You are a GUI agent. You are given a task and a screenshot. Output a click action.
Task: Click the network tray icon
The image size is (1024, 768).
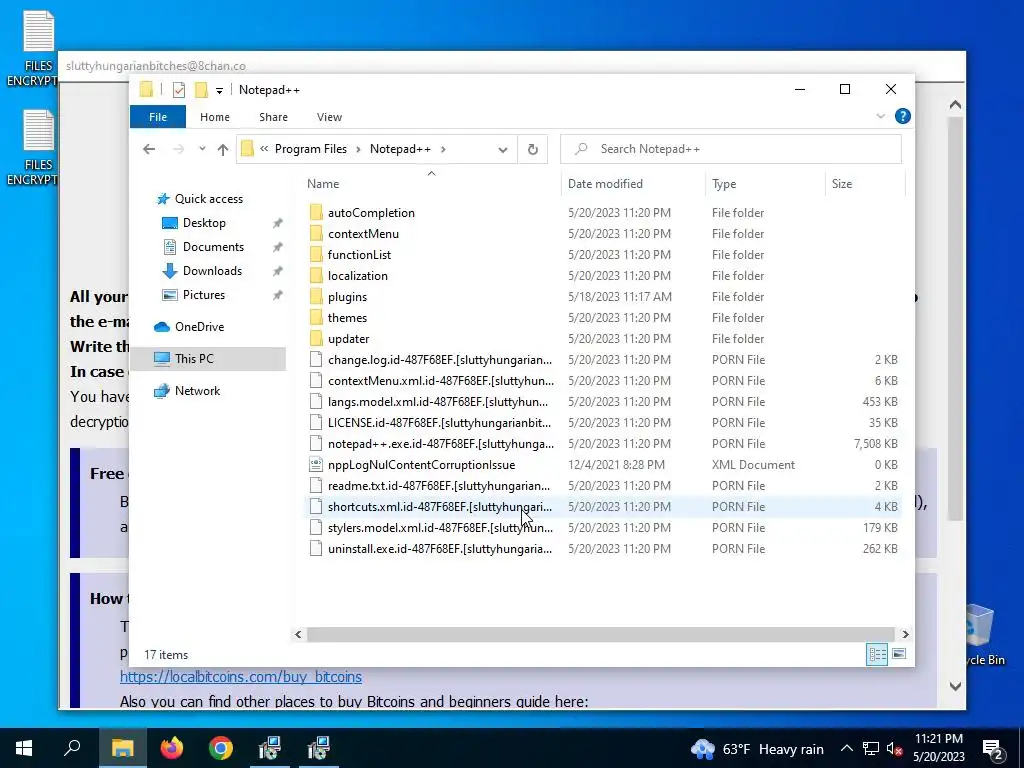[871, 749]
